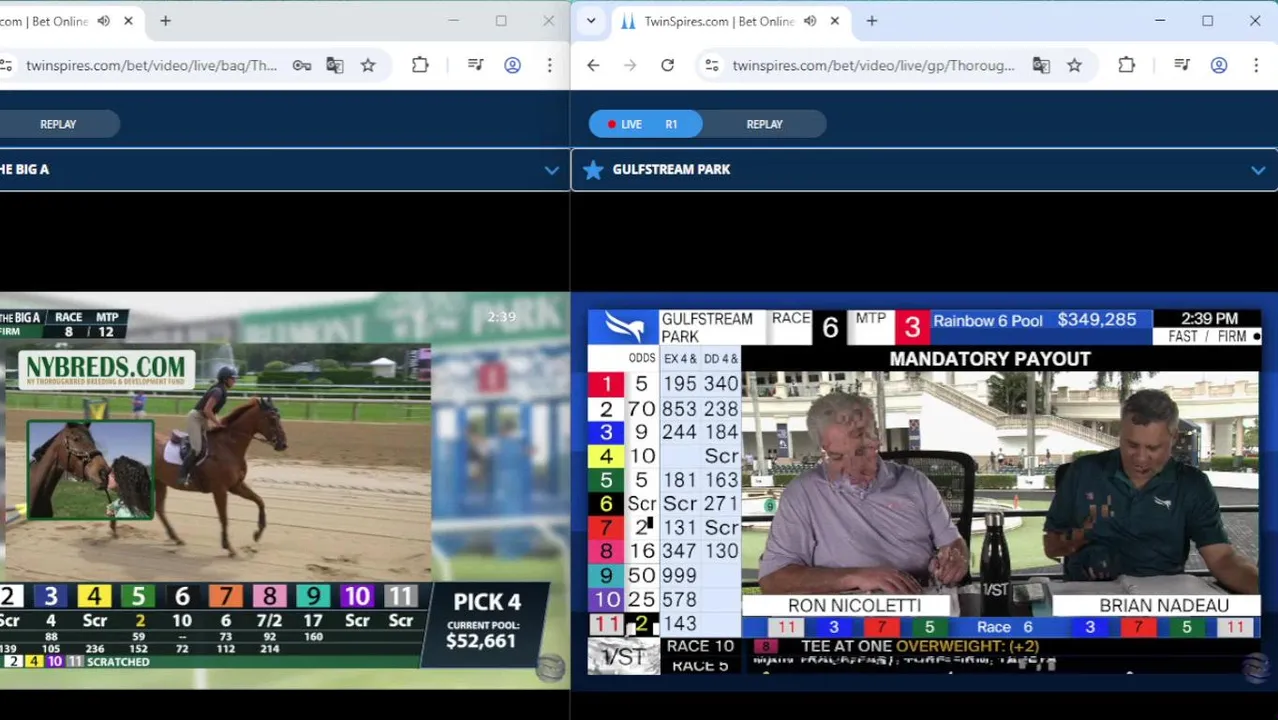Click MANDATORY PAYOUT text in video
The image size is (1278, 720).
coord(990,359)
